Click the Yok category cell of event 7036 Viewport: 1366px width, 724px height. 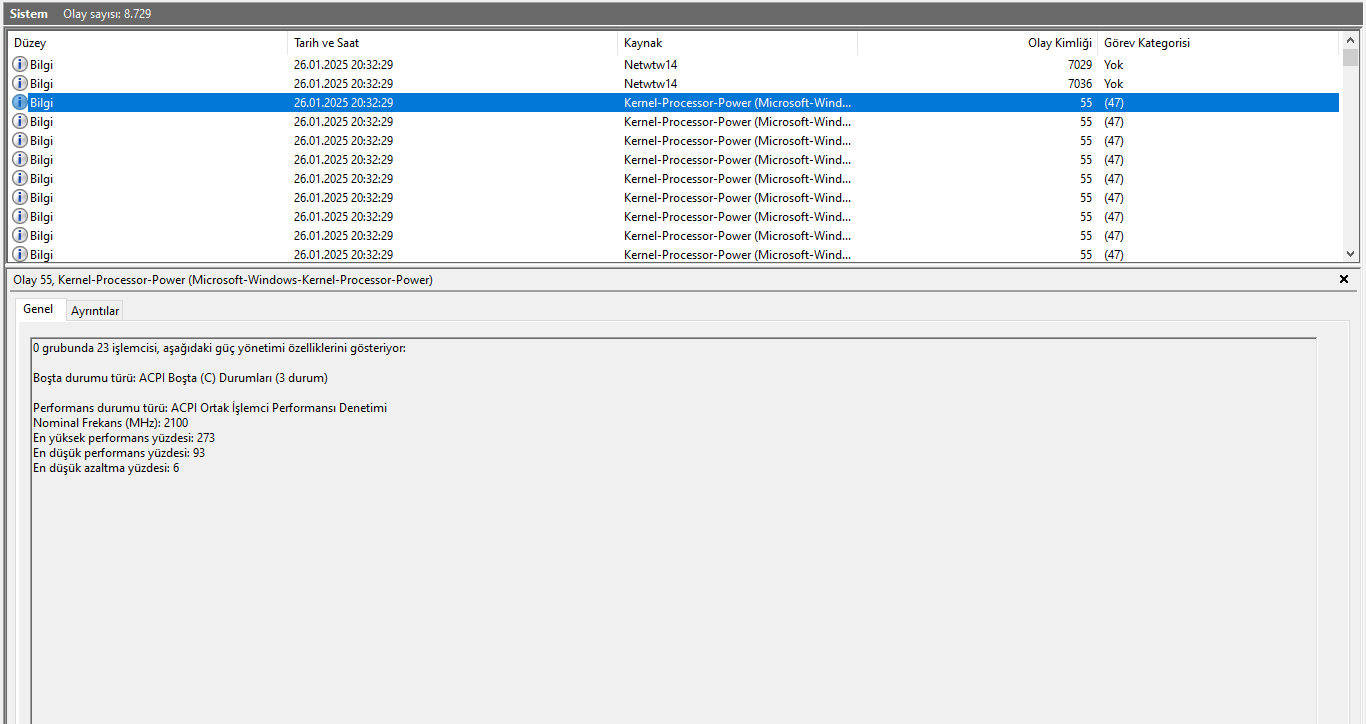(1113, 84)
